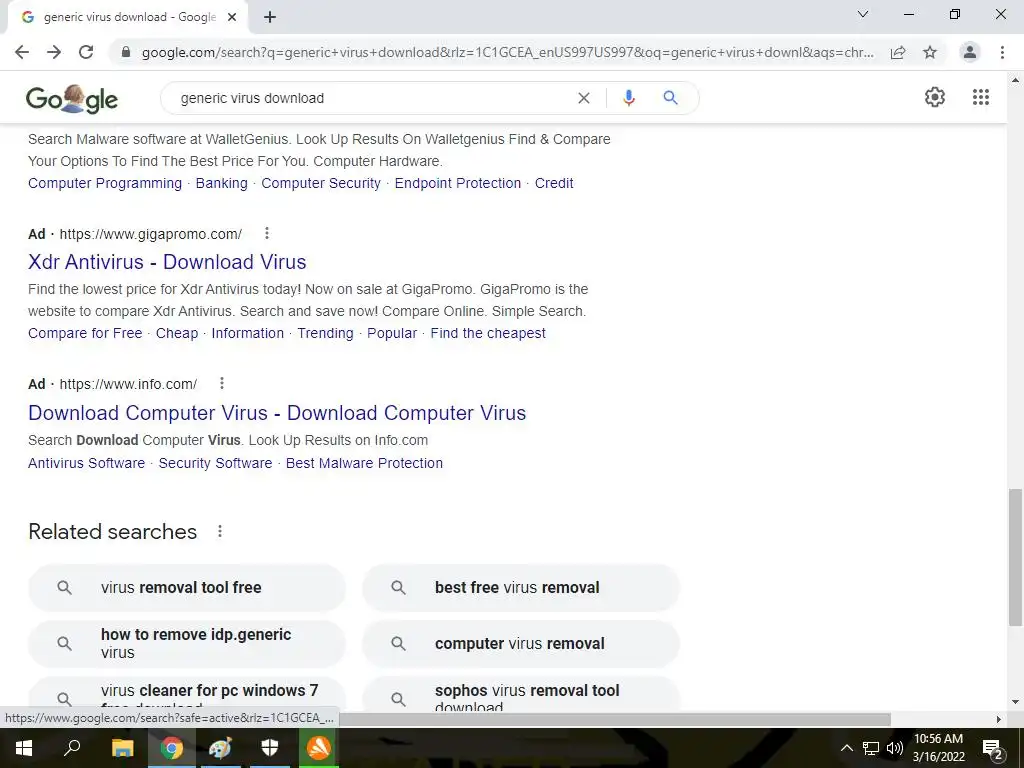Select related search computer virus removal

[x=520, y=644]
